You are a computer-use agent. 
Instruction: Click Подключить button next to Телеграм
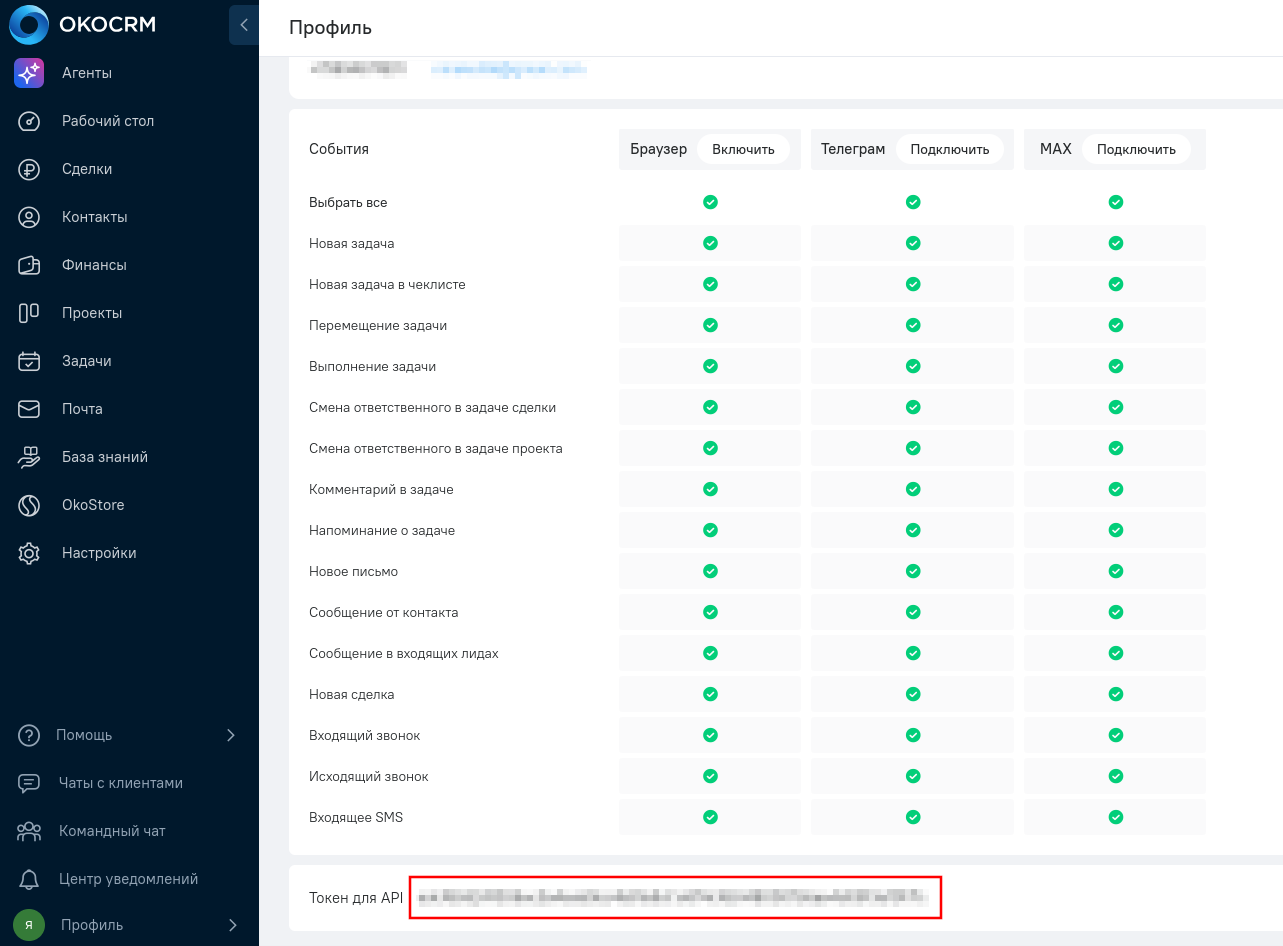[949, 149]
